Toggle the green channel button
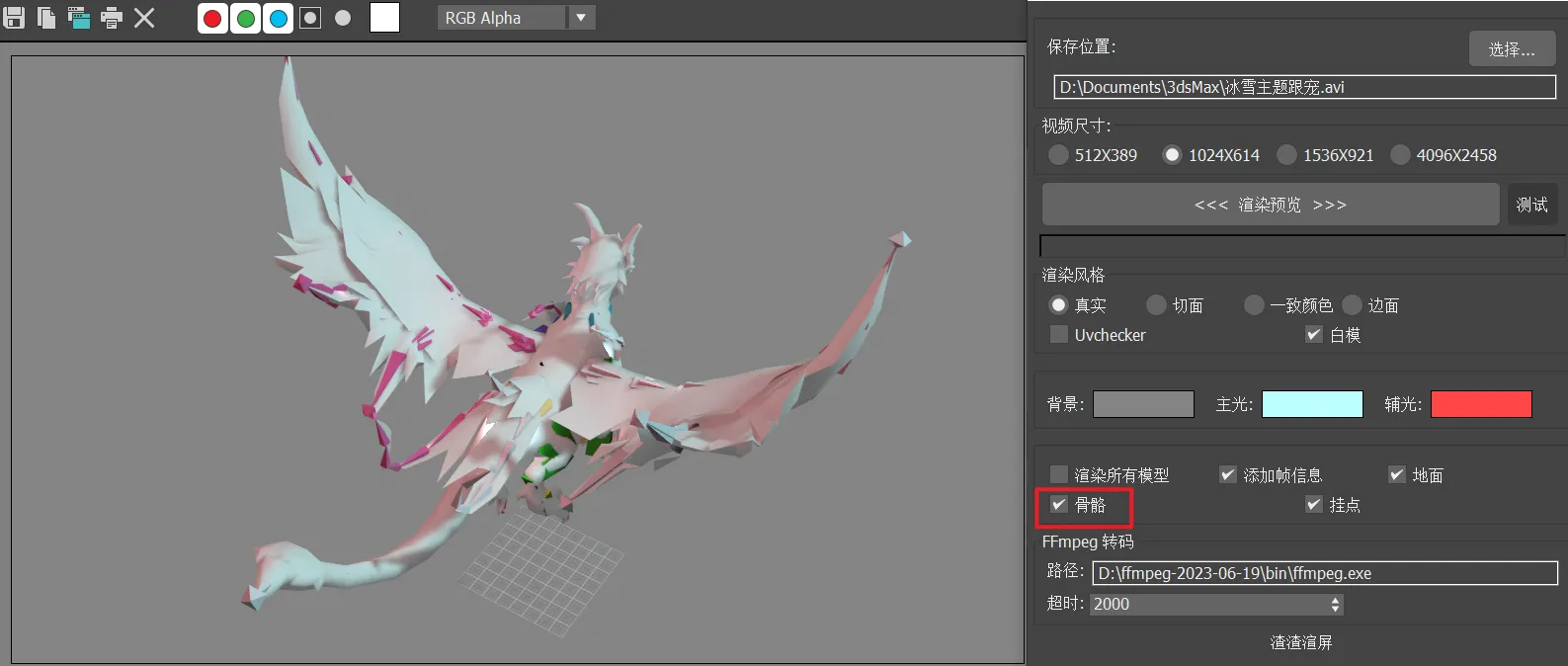 [245, 18]
